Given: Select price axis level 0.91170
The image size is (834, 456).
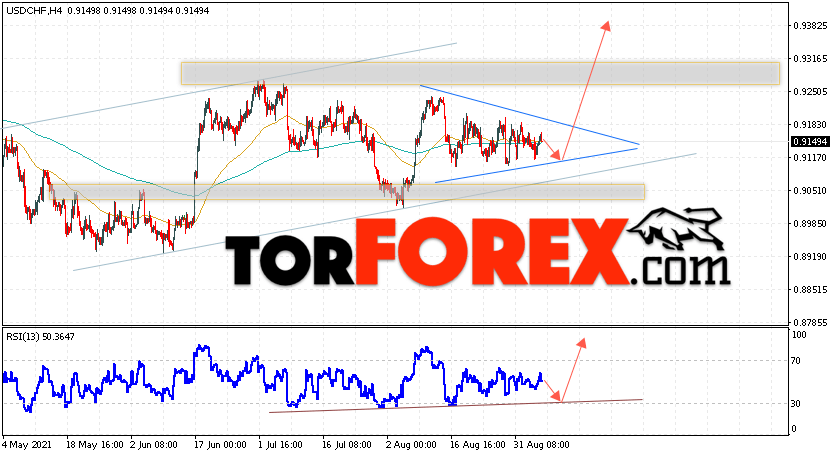Looking at the screenshot, I should click(x=810, y=157).
